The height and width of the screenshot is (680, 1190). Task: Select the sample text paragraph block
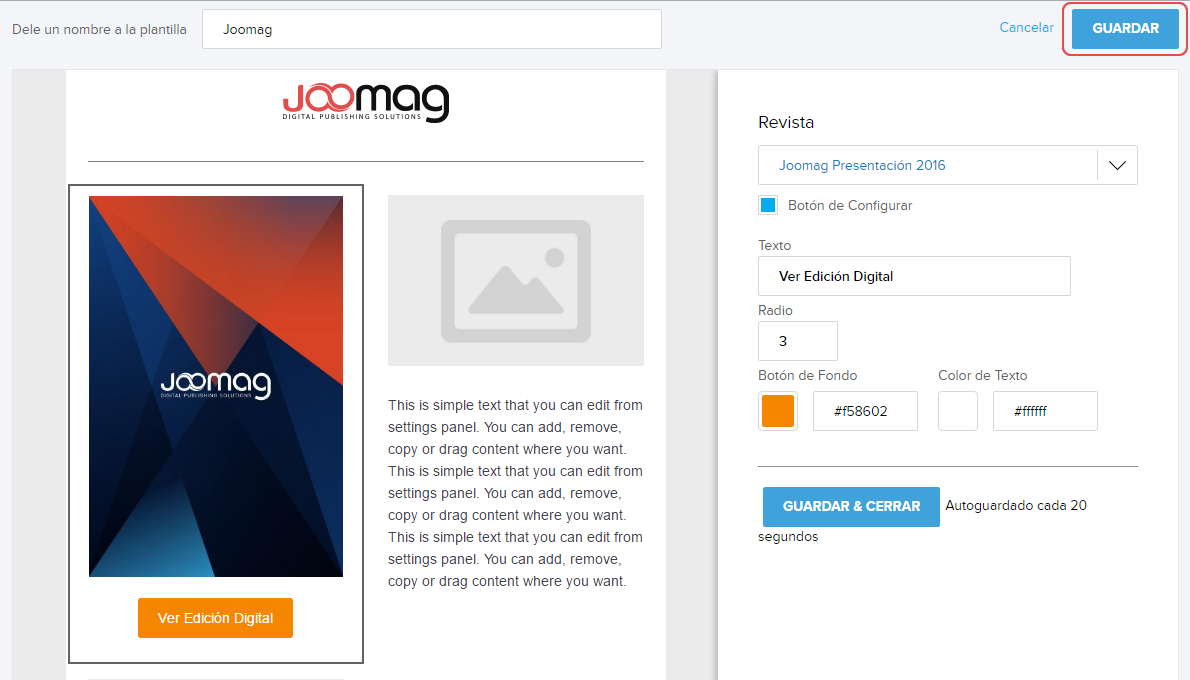click(515, 493)
